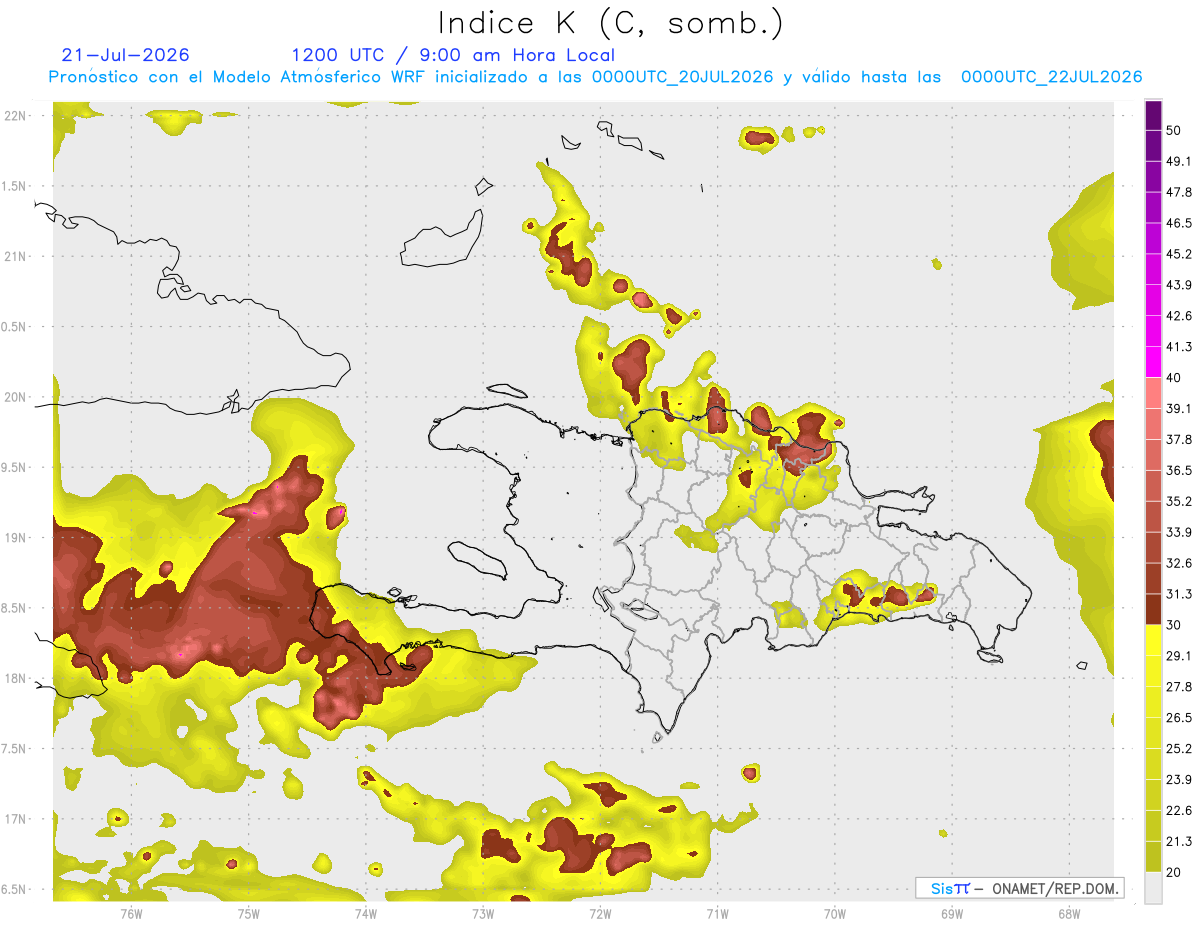This screenshot has height=927, width=1200.
Task: Click the gray colorbar band below 20
Action: pyautogui.click(x=1154, y=888)
